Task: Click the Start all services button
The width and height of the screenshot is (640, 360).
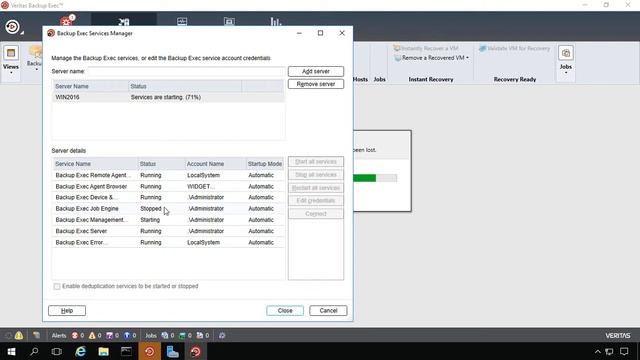Action: click(x=316, y=162)
